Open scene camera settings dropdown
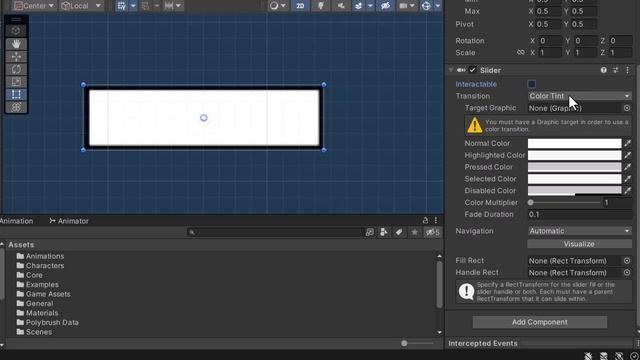 pyautogui.click(x=407, y=6)
